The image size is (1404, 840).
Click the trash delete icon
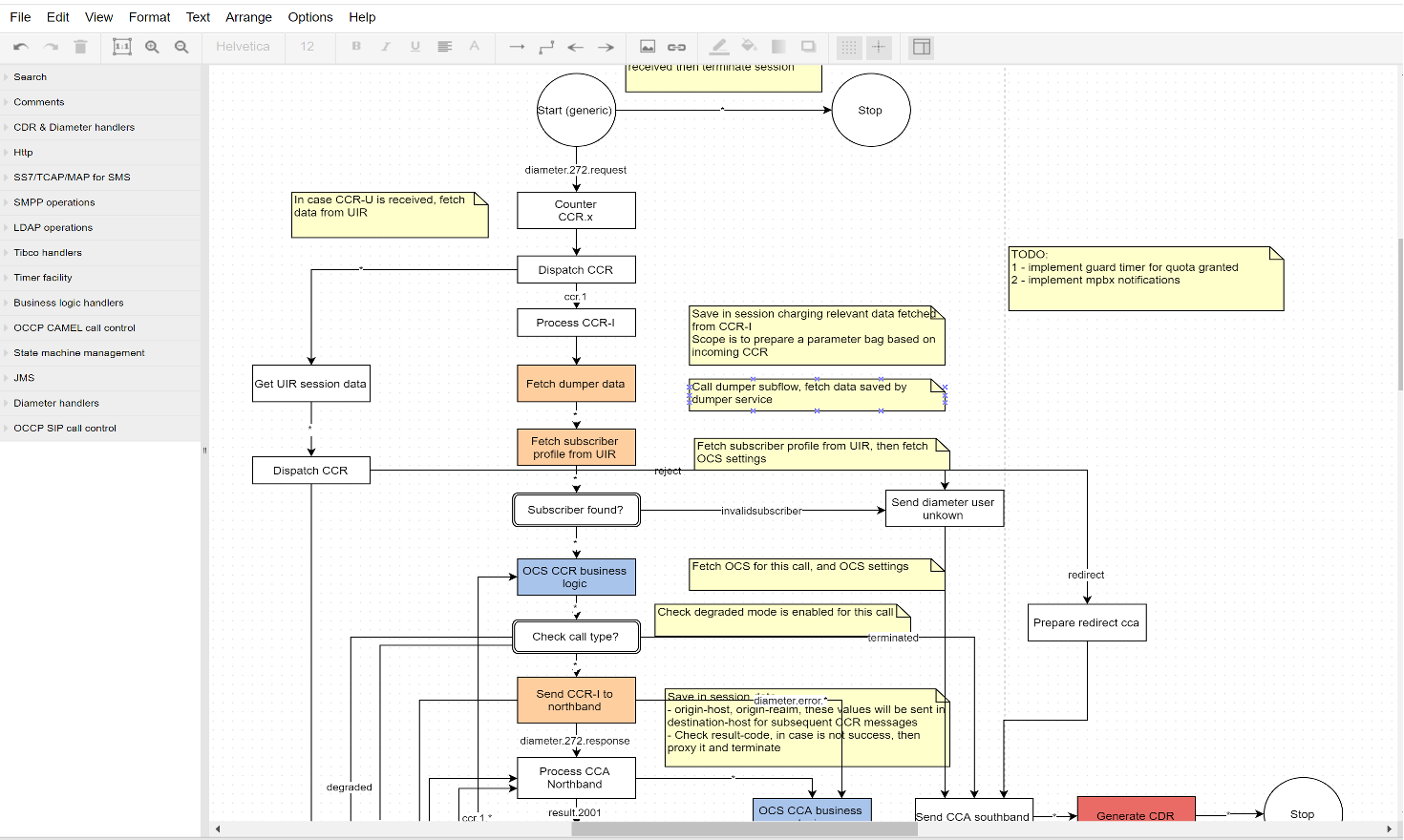[80, 47]
